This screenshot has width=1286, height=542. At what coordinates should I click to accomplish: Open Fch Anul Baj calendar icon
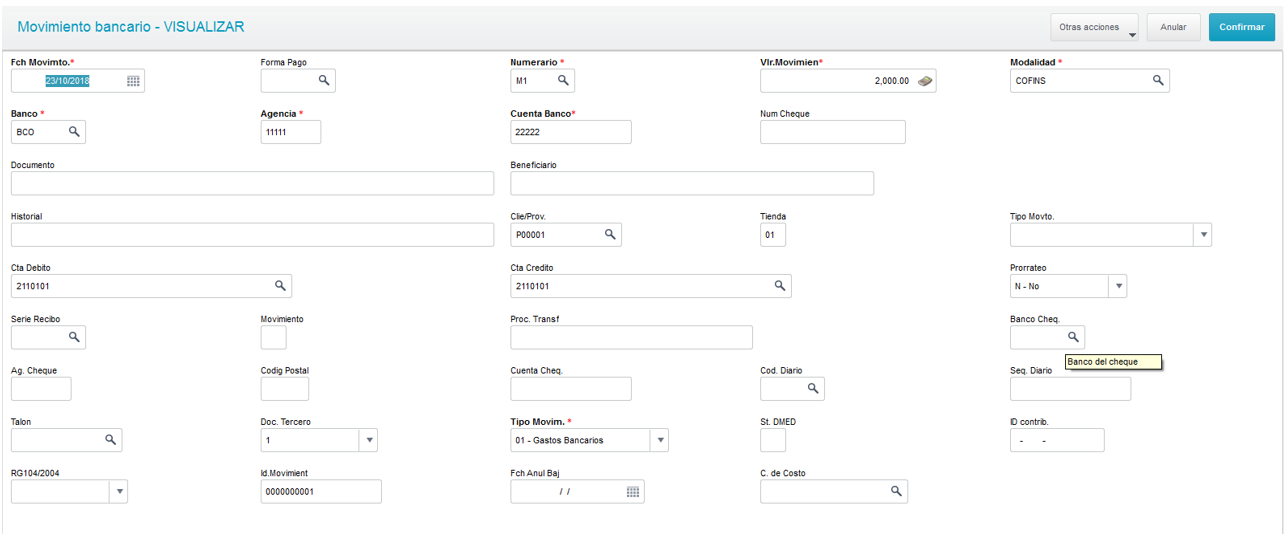point(632,491)
